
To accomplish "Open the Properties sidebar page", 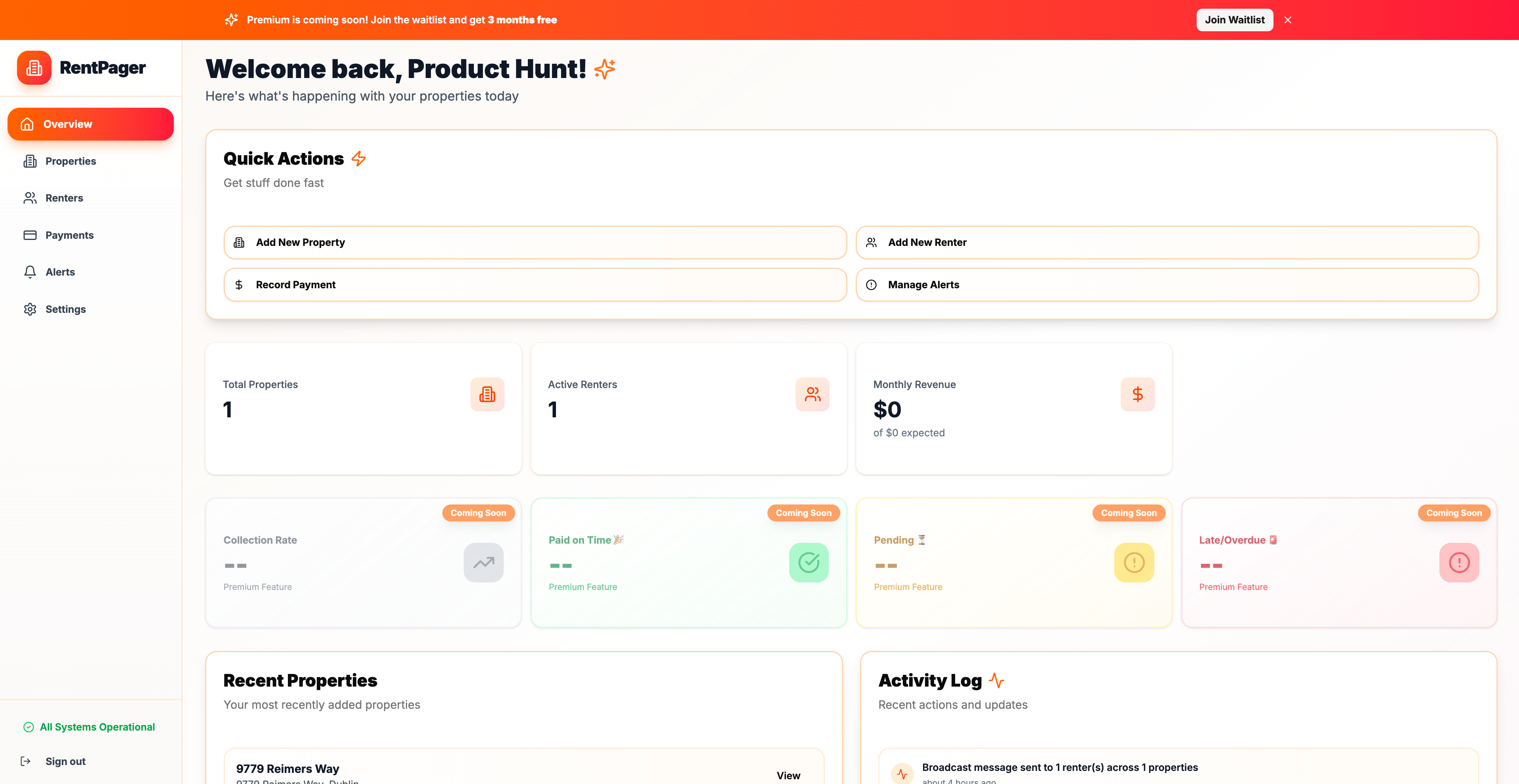I will coord(70,161).
